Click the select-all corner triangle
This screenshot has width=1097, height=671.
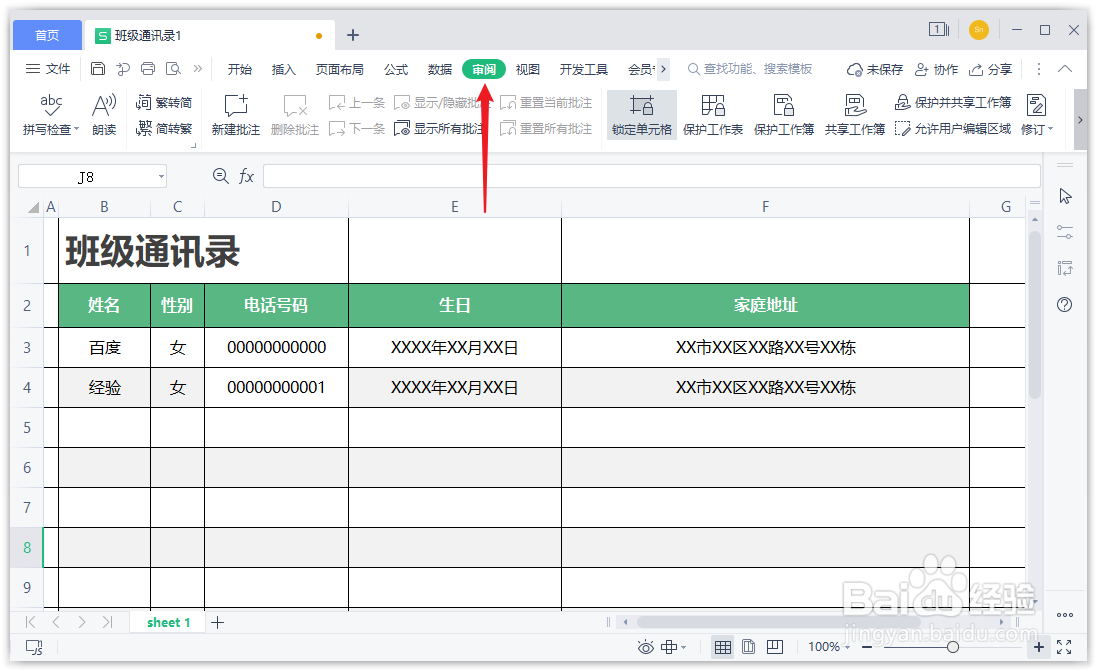click(33, 207)
